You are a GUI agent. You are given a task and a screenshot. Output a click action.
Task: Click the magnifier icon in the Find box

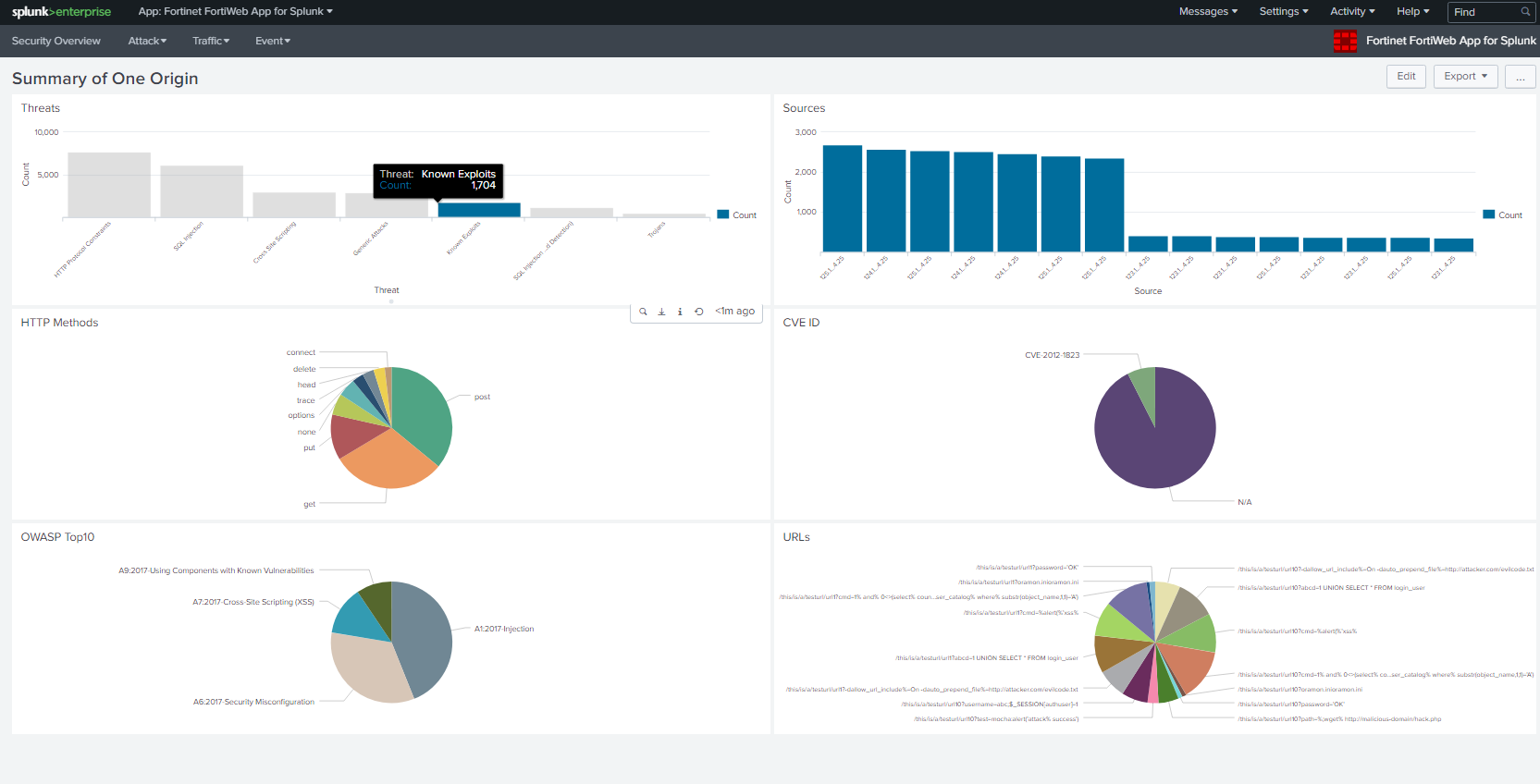pyautogui.click(x=1525, y=12)
